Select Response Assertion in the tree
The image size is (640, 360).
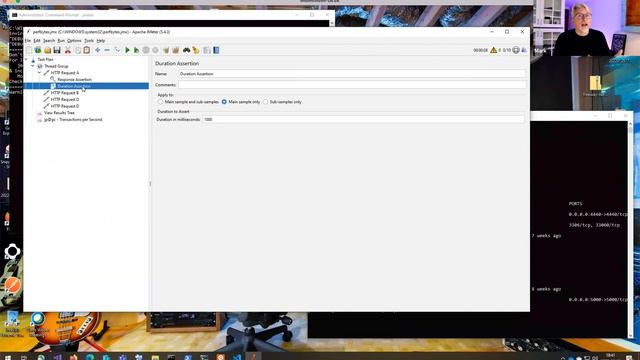click(x=74, y=80)
